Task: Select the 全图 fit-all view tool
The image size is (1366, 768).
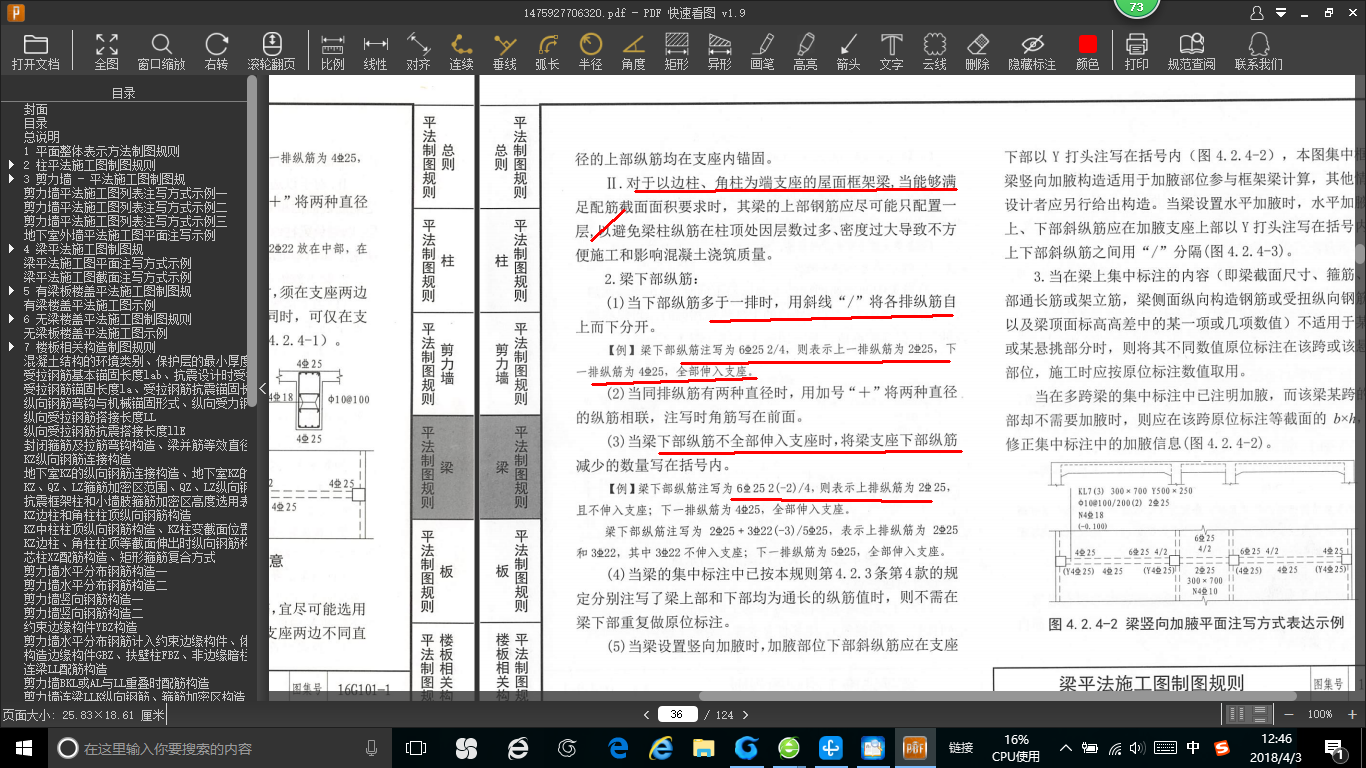Action: coord(106,51)
